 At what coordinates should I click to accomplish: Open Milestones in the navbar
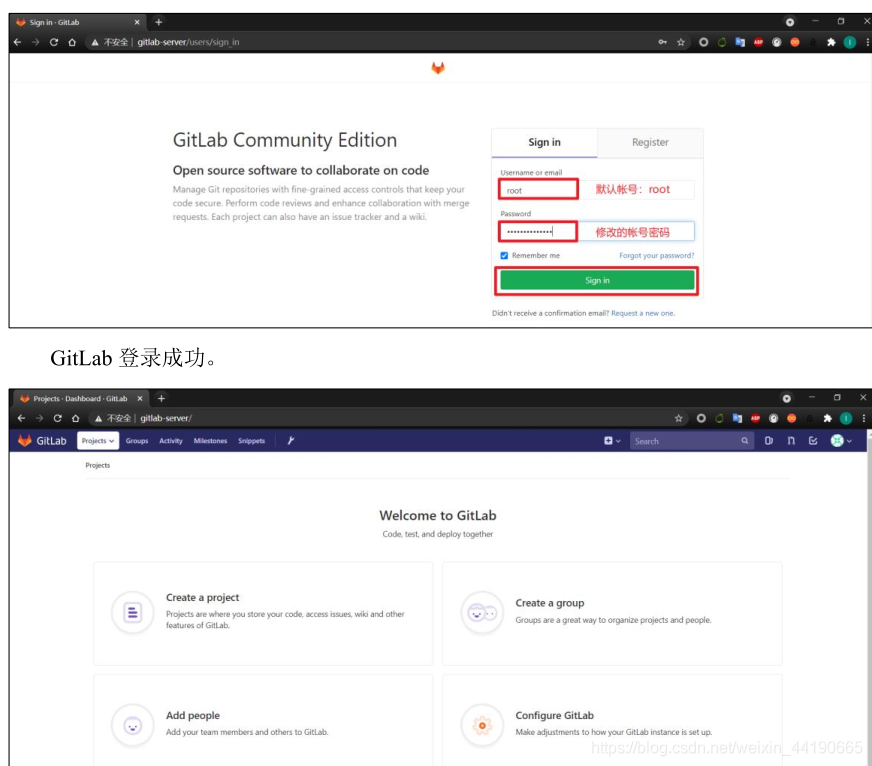210,441
